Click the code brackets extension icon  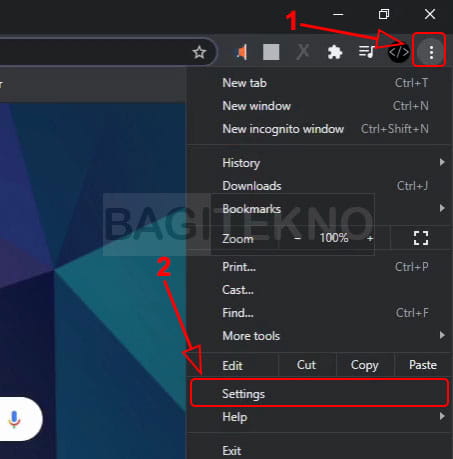point(399,52)
